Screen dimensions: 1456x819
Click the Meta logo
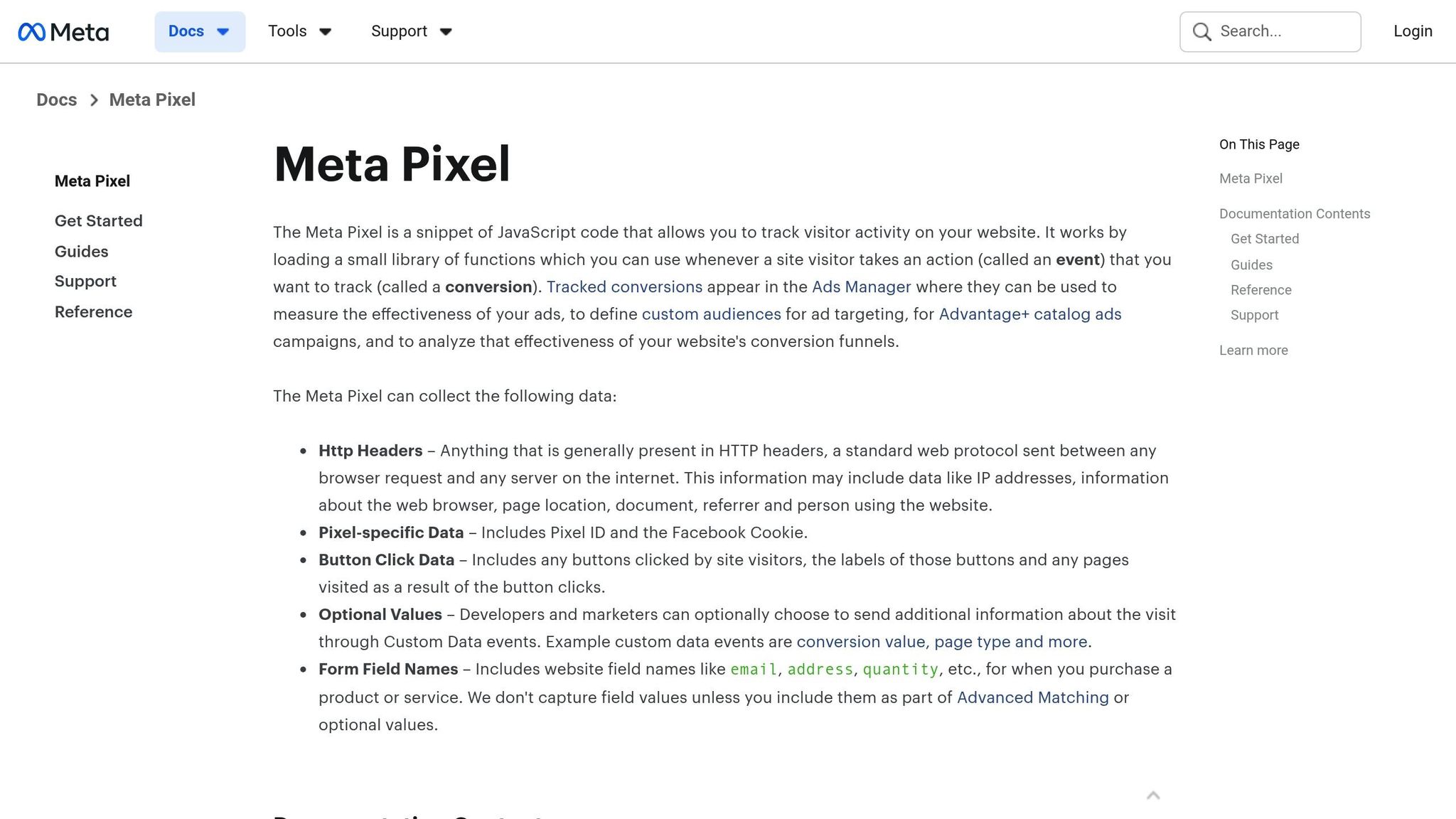click(64, 31)
